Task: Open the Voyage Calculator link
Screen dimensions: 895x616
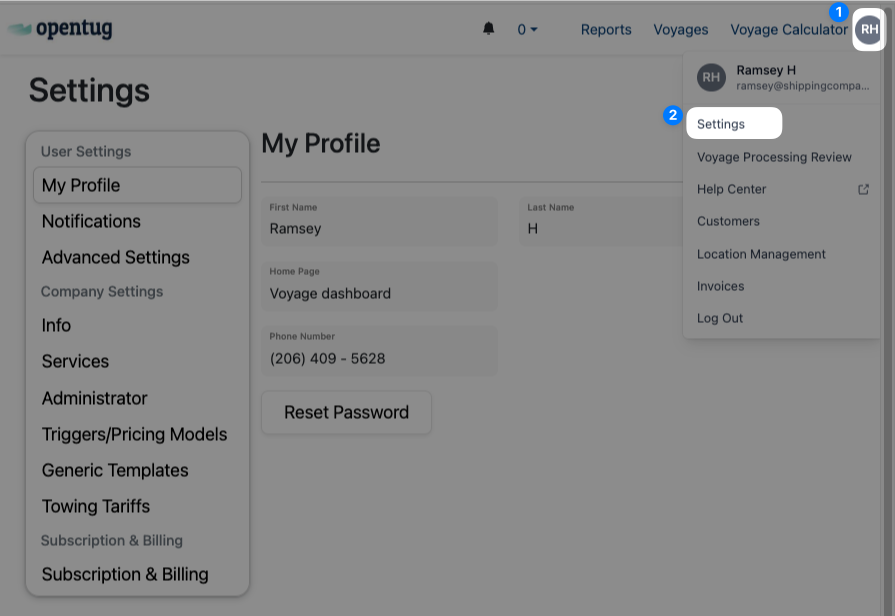Action: pyautogui.click(x=789, y=30)
